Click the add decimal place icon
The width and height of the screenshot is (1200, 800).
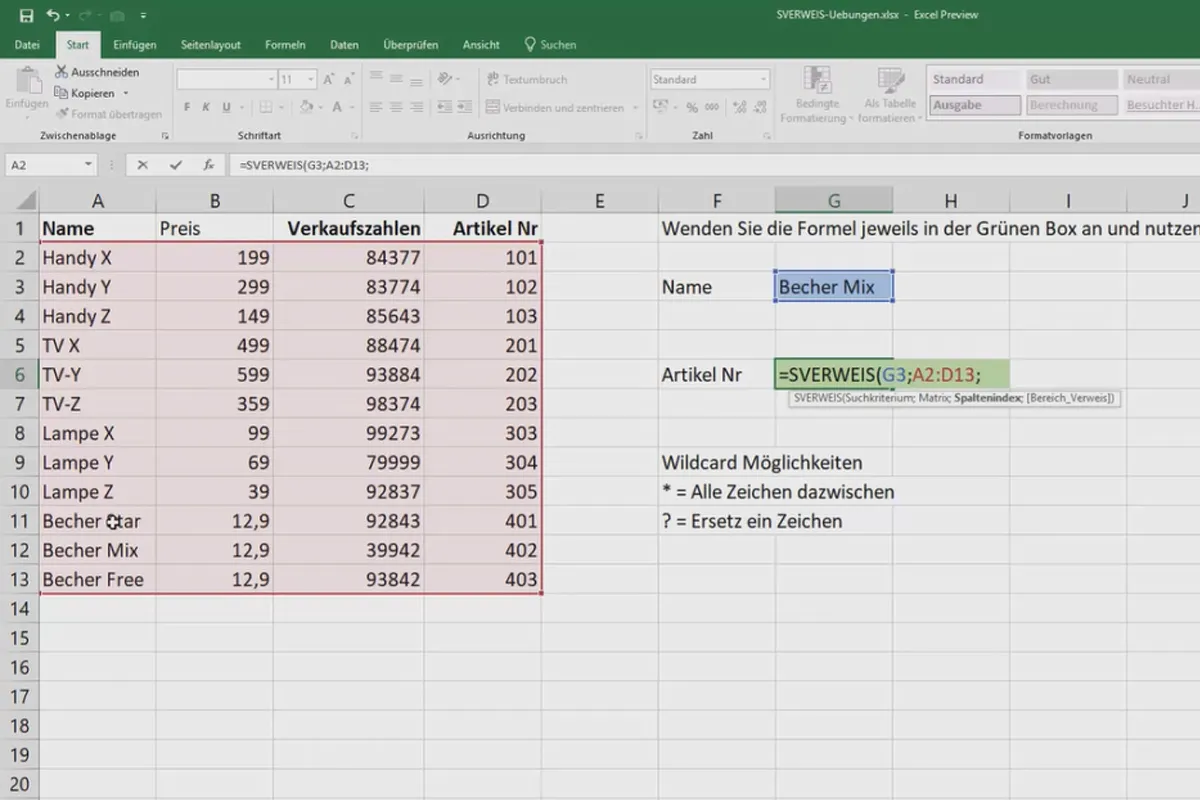pyautogui.click(x=738, y=107)
